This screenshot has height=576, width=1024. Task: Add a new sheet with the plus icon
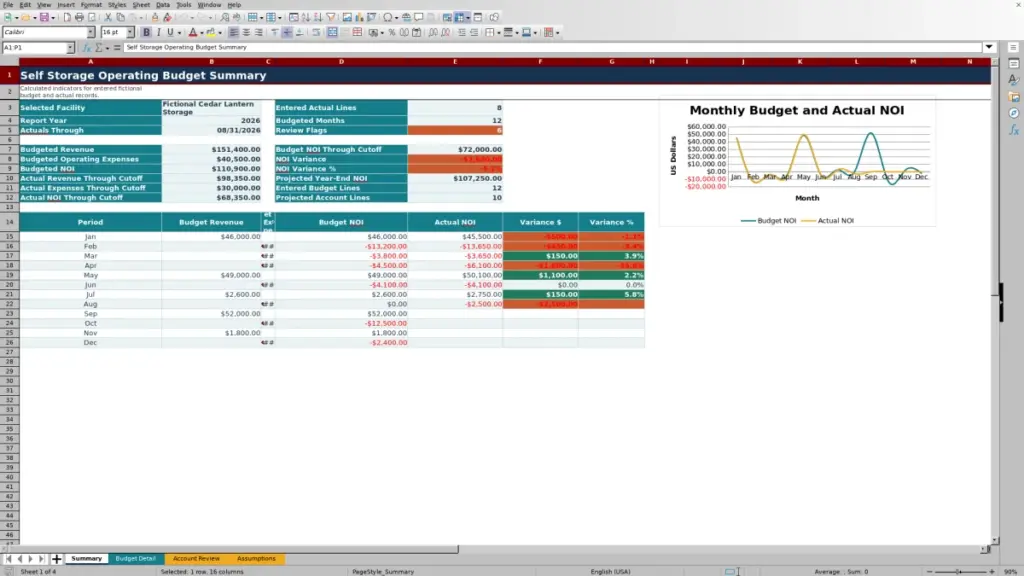[x=57, y=559]
